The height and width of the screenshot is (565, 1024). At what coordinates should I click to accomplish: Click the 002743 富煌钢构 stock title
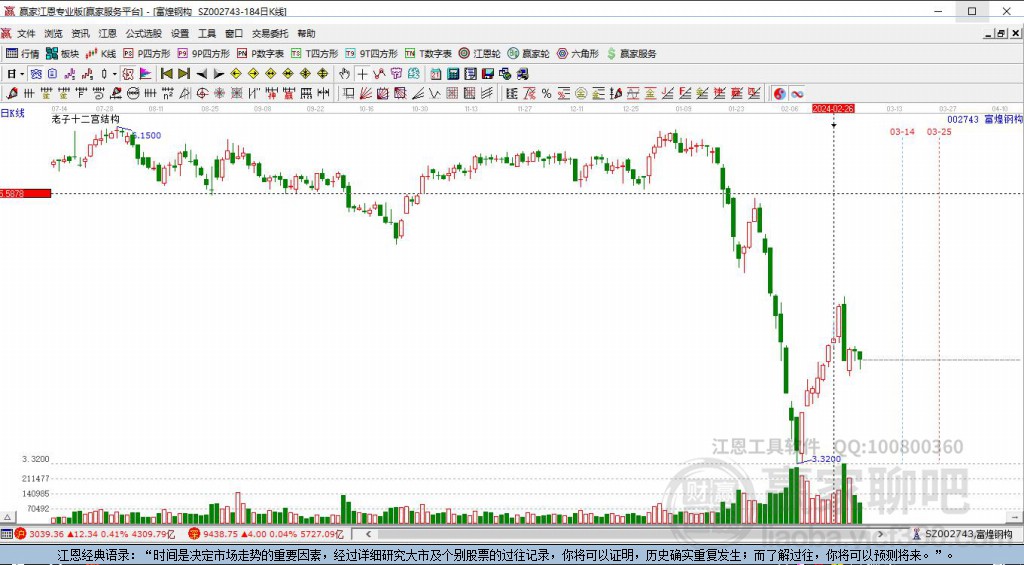pos(985,120)
